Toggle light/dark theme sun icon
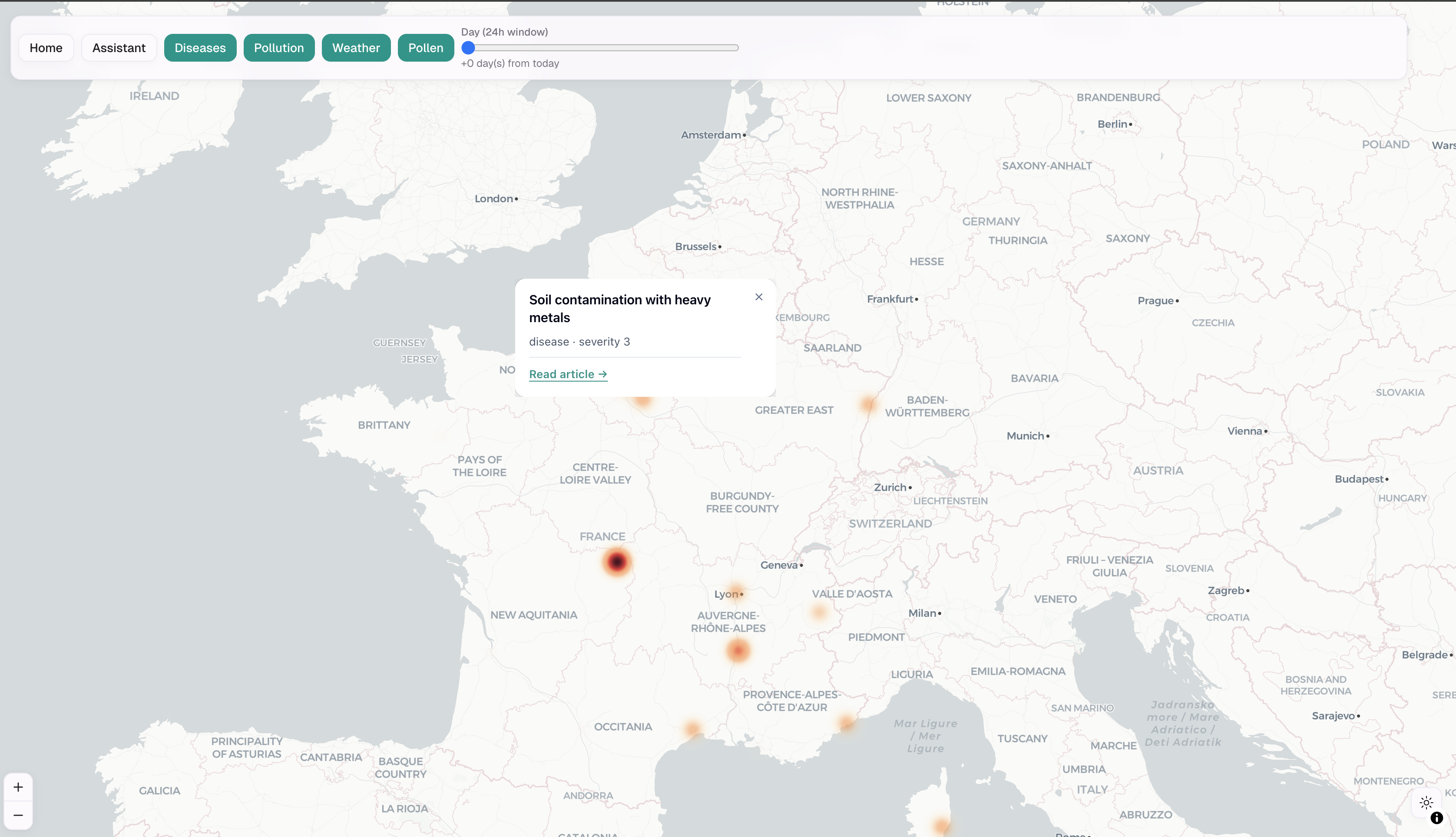Viewport: 1456px width, 837px height. [1426, 803]
